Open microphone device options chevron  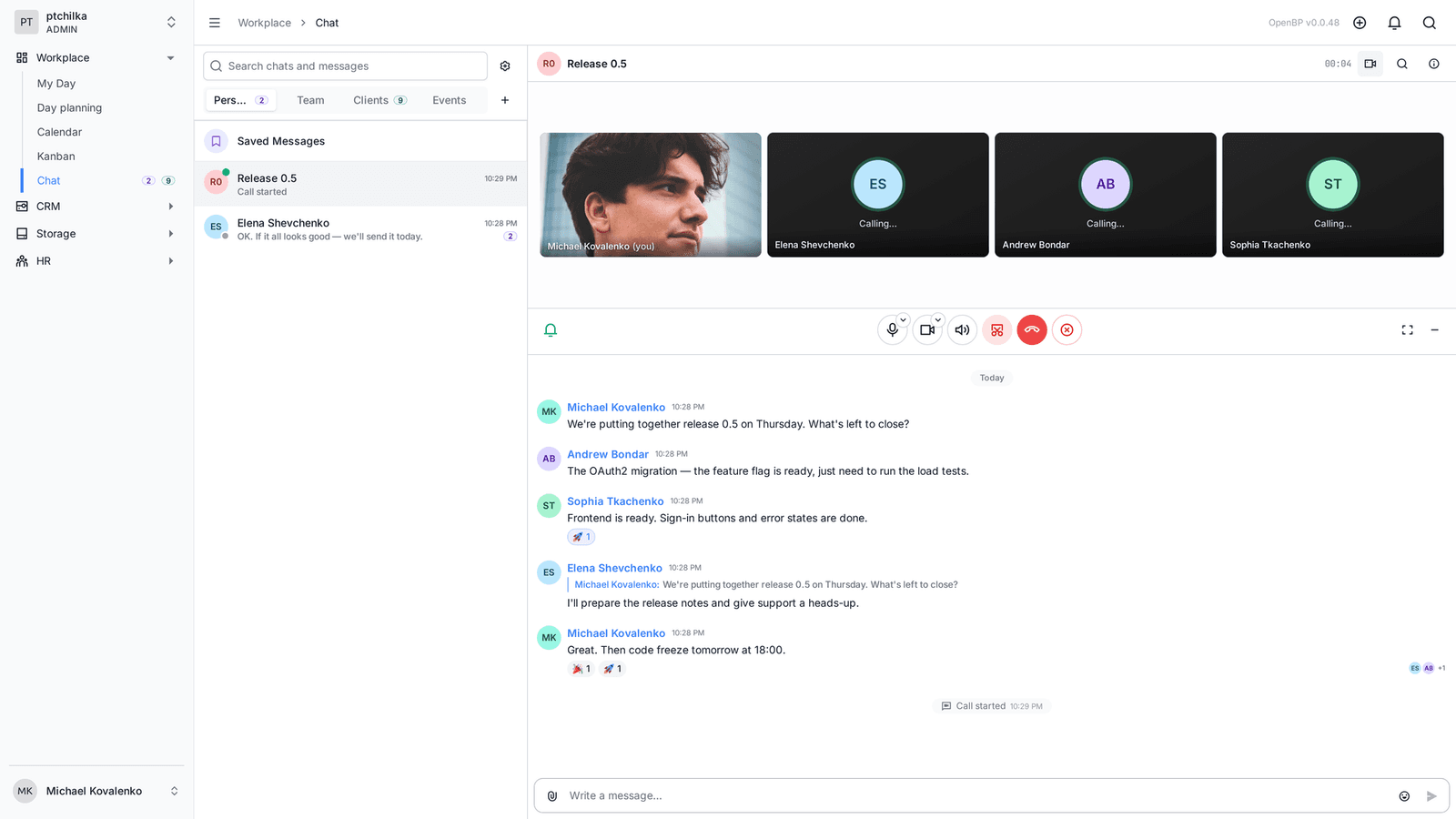[903, 319]
